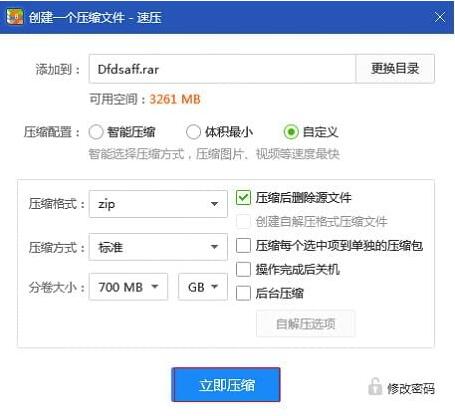This screenshot has width=455, height=416.
Task: Open the 压缩格式 zip dropdown
Action: (158, 204)
